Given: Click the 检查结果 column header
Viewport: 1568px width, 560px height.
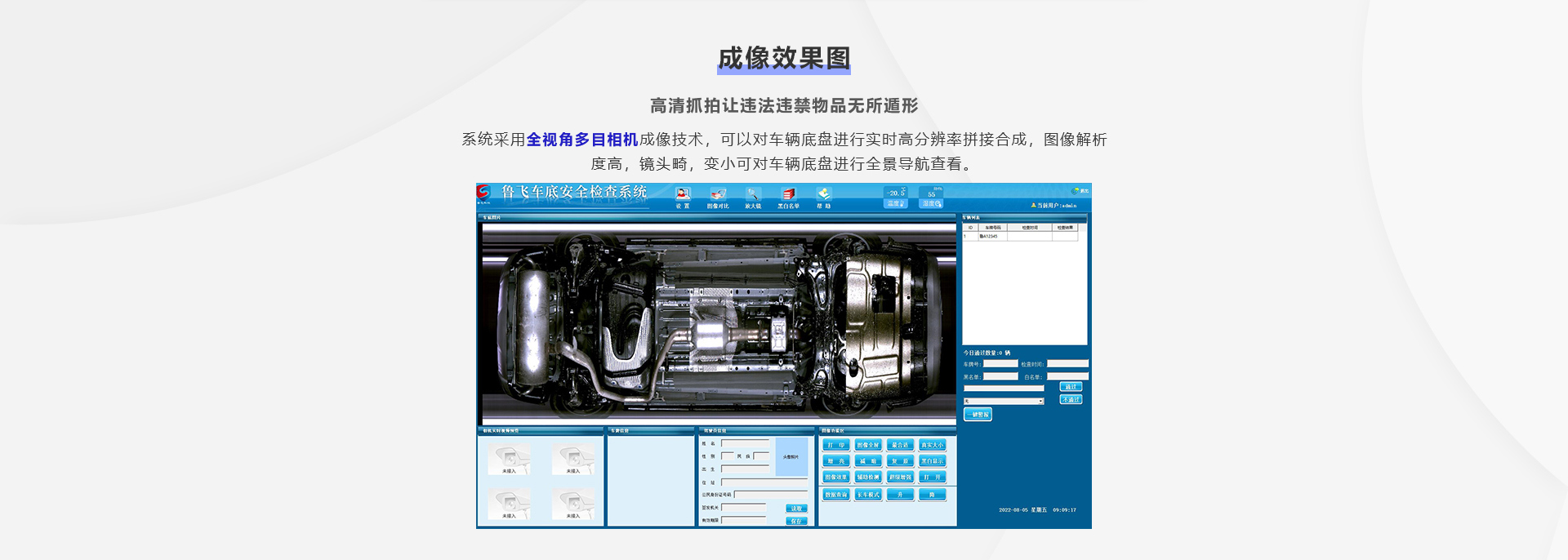Looking at the screenshot, I should [1065, 228].
